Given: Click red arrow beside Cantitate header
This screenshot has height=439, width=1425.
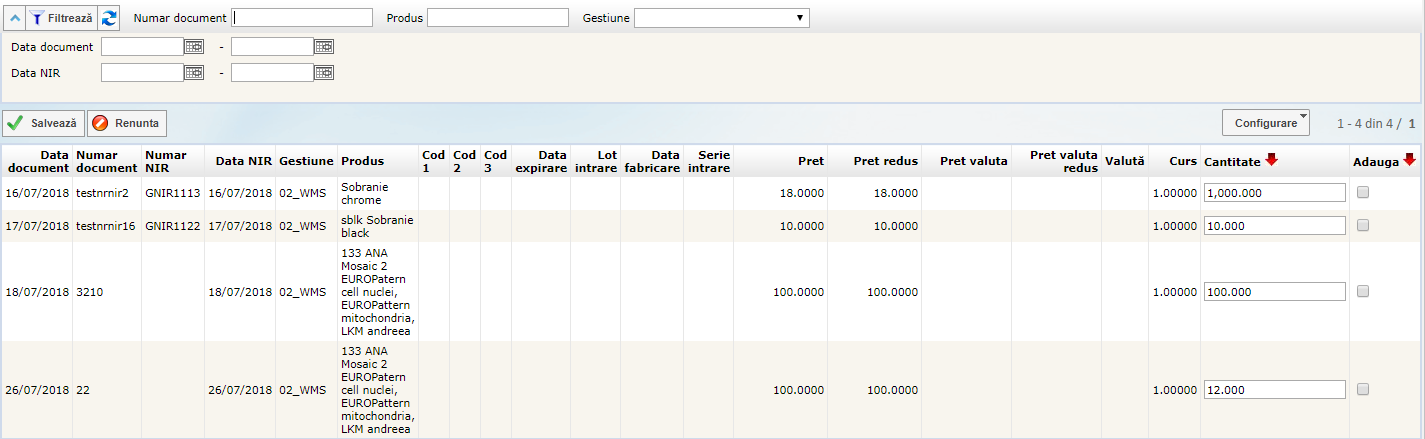Looking at the screenshot, I should [x=1271, y=160].
